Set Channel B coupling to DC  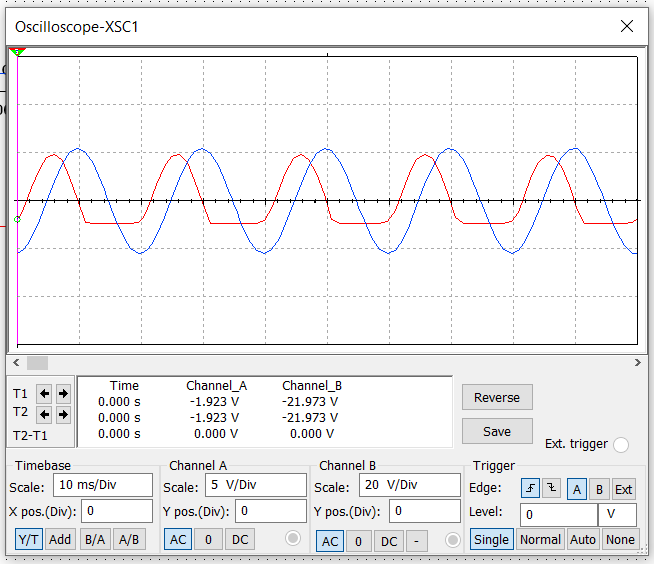pos(389,541)
